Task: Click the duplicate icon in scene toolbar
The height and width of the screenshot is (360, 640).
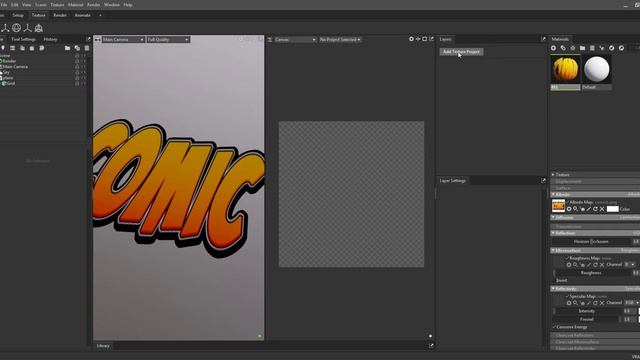Action: coord(77,48)
